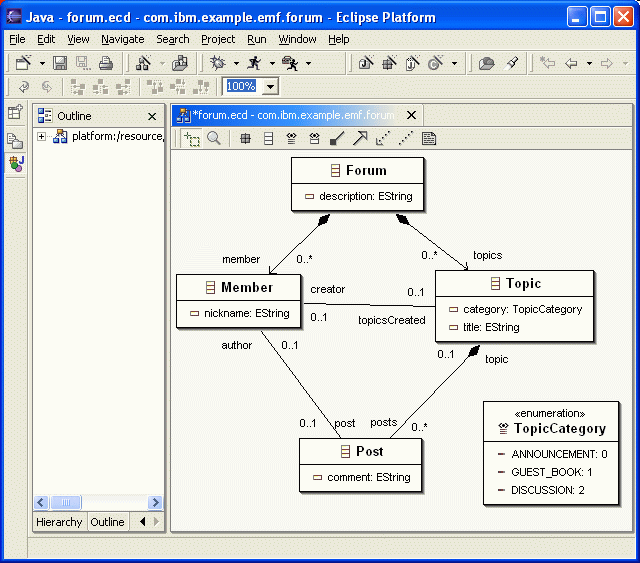Open the Run dropdown arrow
This screenshot has width=640, height=563.
tap(272, 63)
